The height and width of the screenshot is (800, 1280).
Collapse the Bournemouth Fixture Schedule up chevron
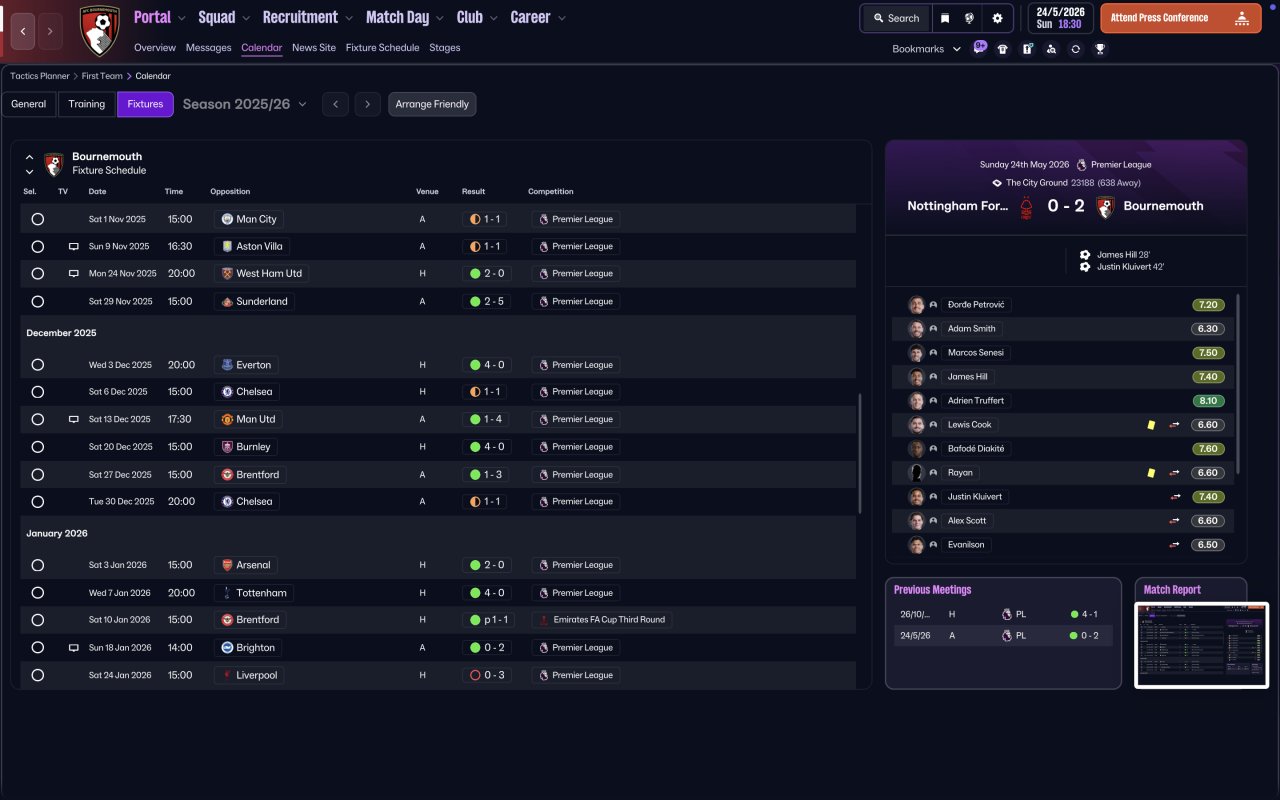pos(29,157)
